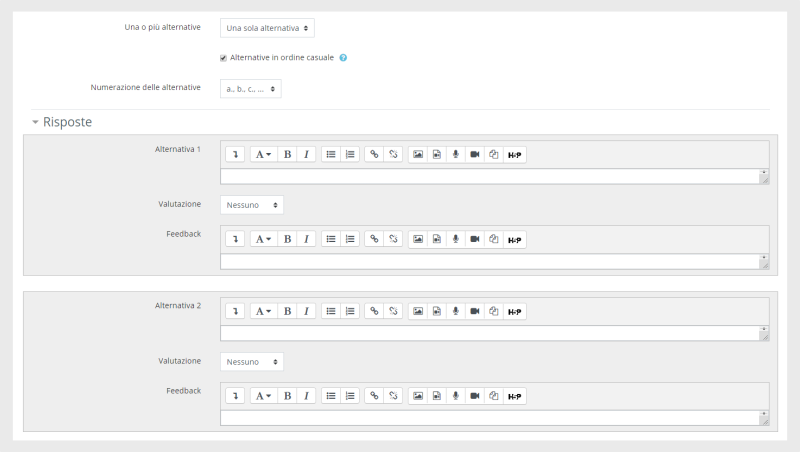800x452 pixels.
Task: Click record video icon in second Feedback editor
Action: (474, 396)
